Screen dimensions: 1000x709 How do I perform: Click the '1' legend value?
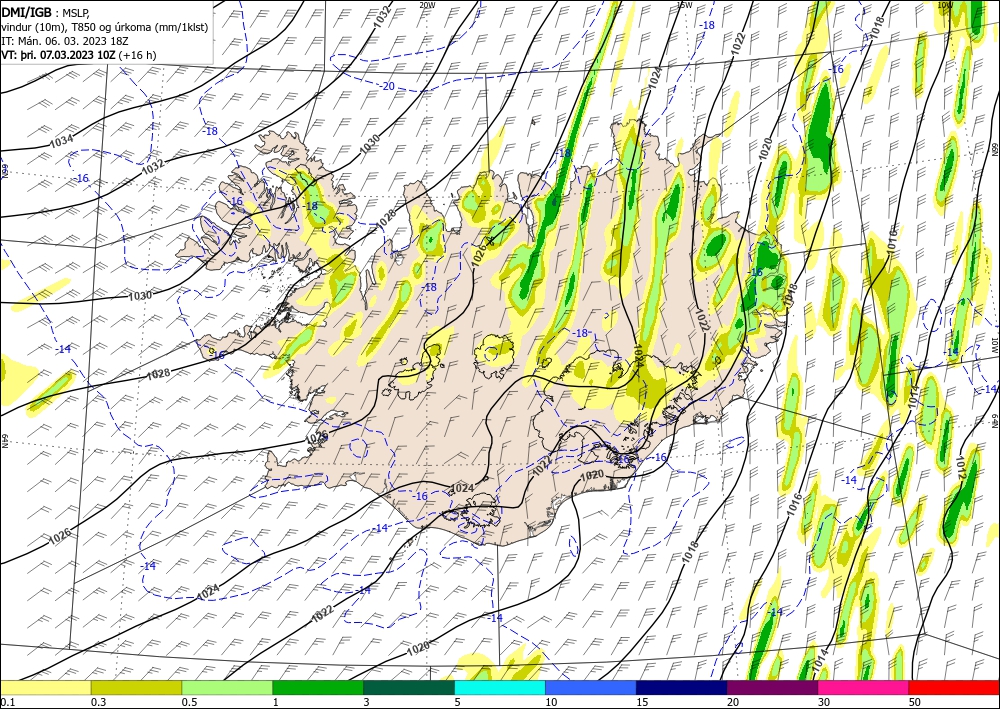pyautogui.click(x=276, y=702)
